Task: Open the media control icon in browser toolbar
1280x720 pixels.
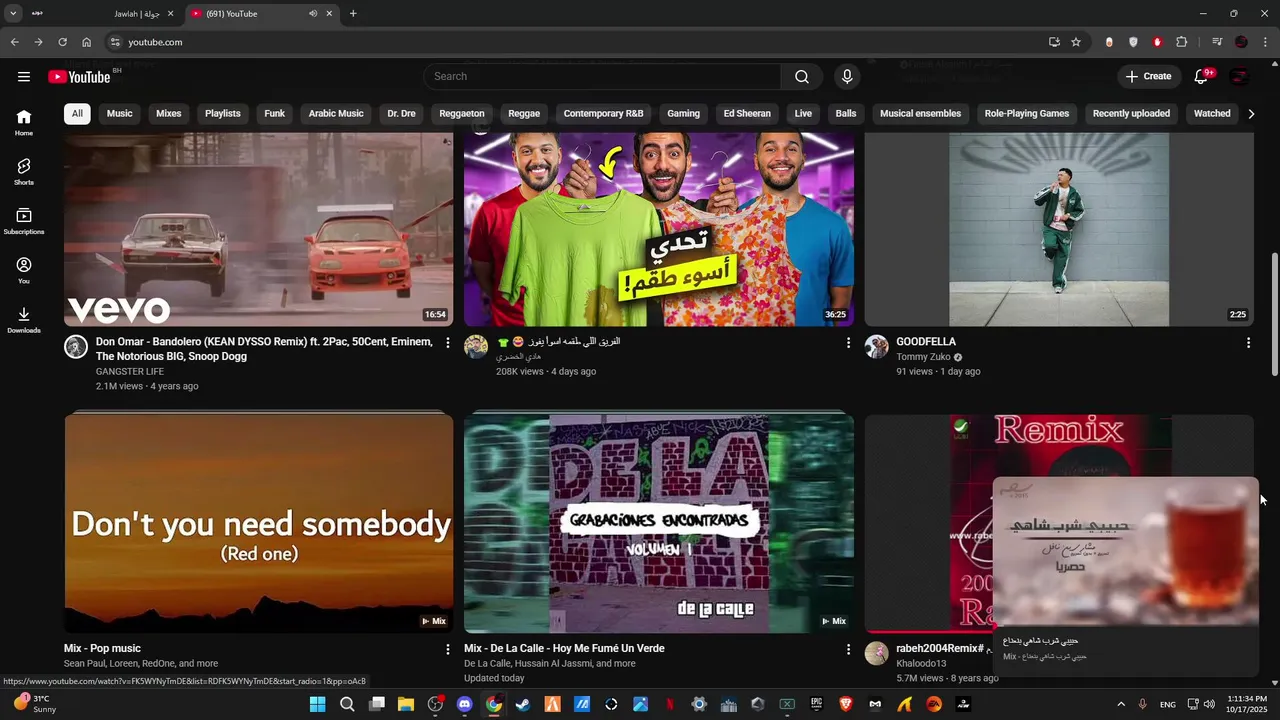Action: (x=1217, y=42)
